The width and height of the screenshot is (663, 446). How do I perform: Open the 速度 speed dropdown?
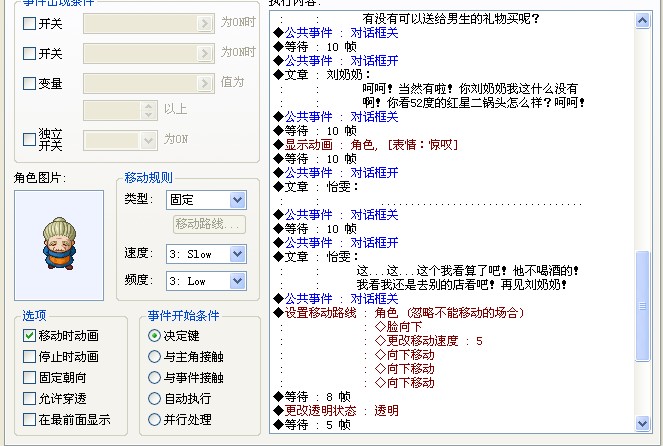237,254
